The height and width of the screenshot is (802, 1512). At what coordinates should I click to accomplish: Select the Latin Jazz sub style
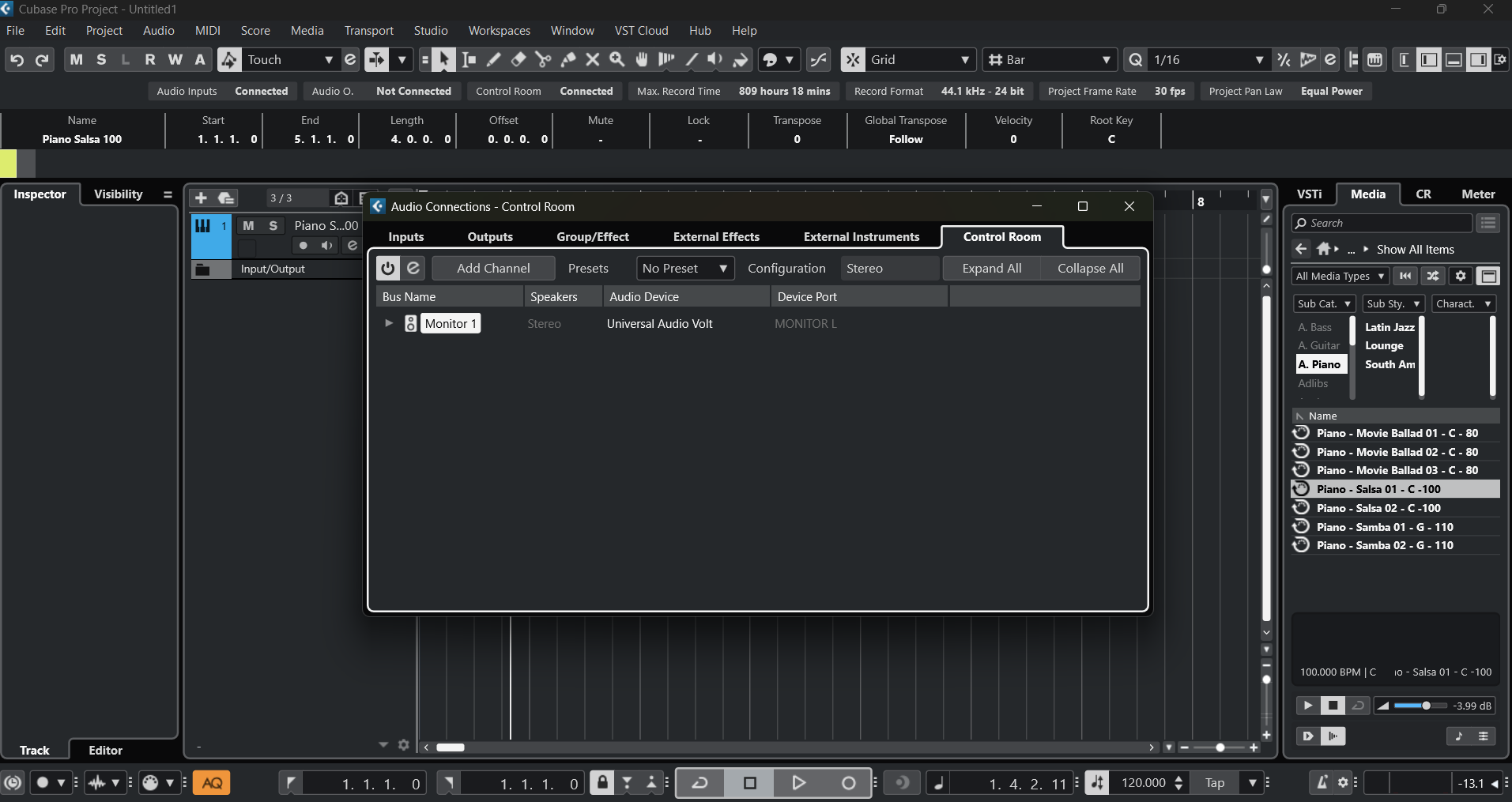coord(1389,327)
